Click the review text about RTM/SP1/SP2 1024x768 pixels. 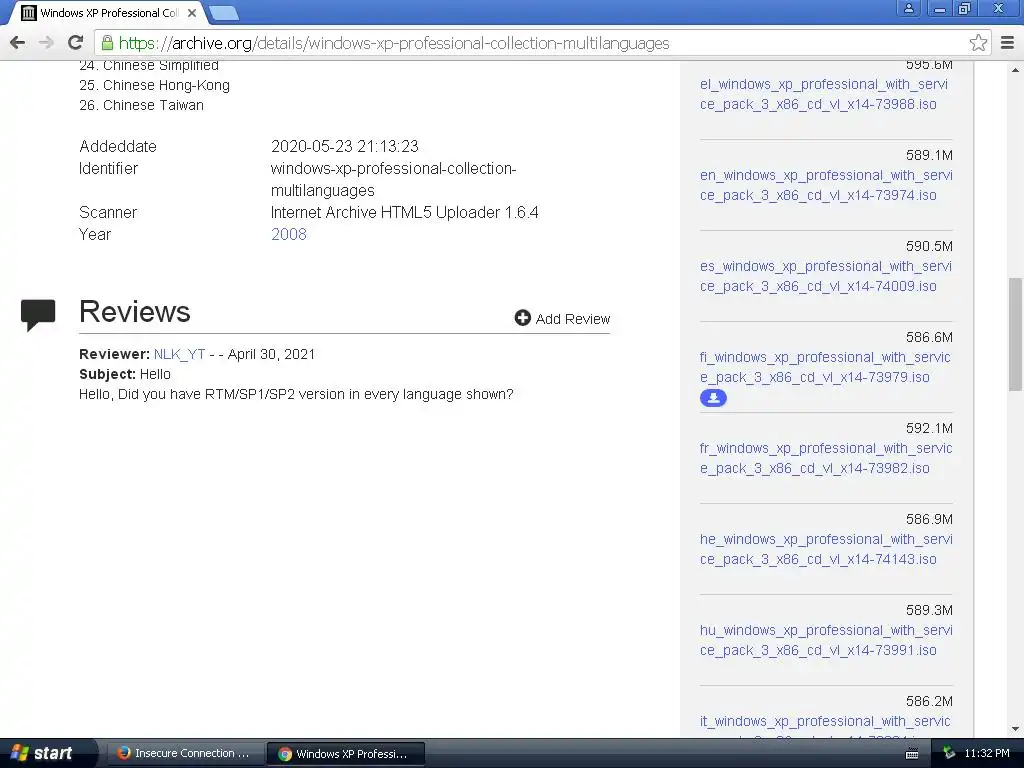point(296,394)
